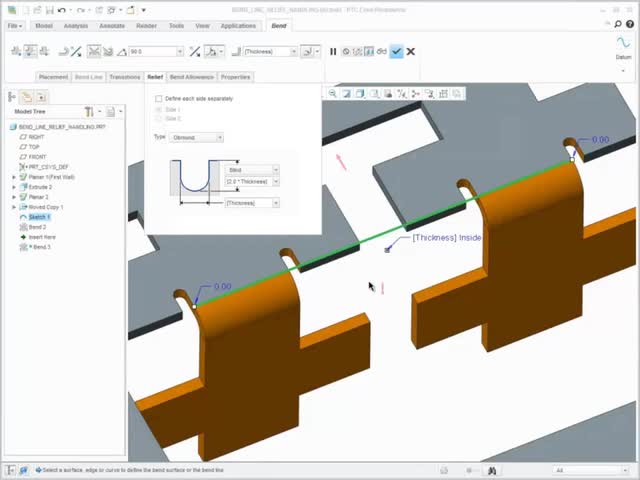Select the RIGHT datum plane in model tree

(36, 137)
